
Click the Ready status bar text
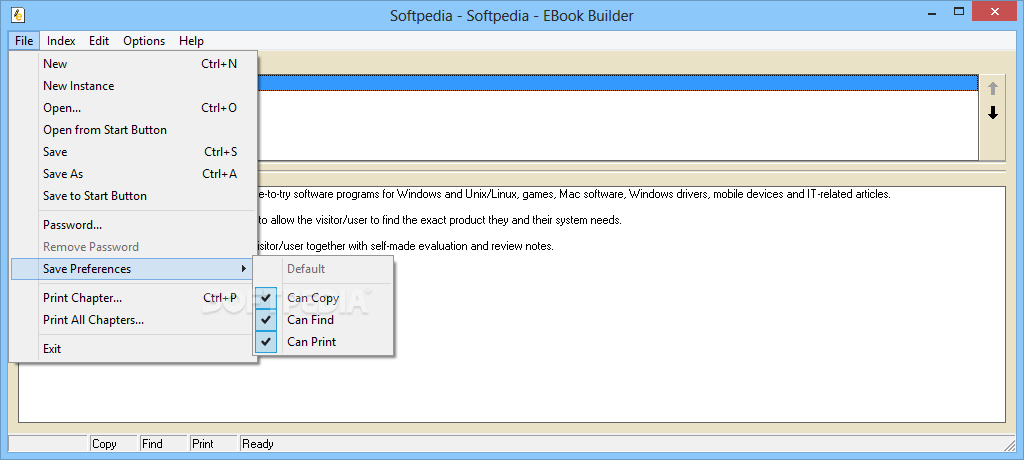pyautogui.click(x=258, y=444)
